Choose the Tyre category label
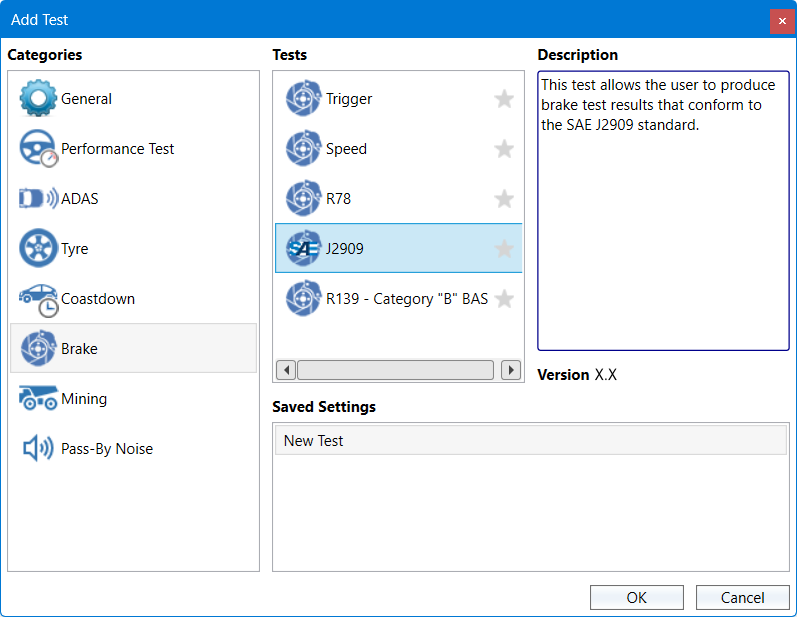Image resolution: width=797 pixels, height=617 pixels. tap(75, 249)
